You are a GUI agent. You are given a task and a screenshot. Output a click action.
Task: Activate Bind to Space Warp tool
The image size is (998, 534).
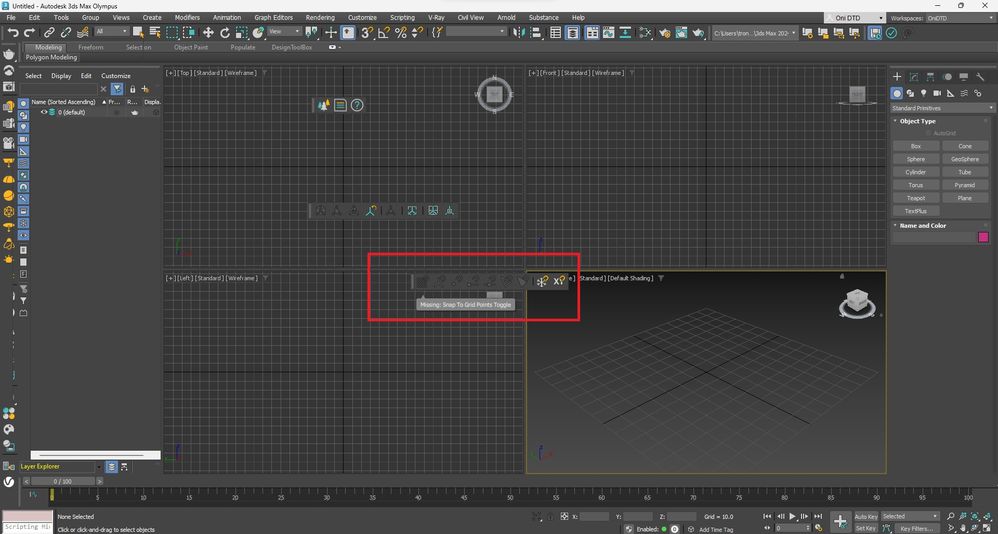point(82,32)
